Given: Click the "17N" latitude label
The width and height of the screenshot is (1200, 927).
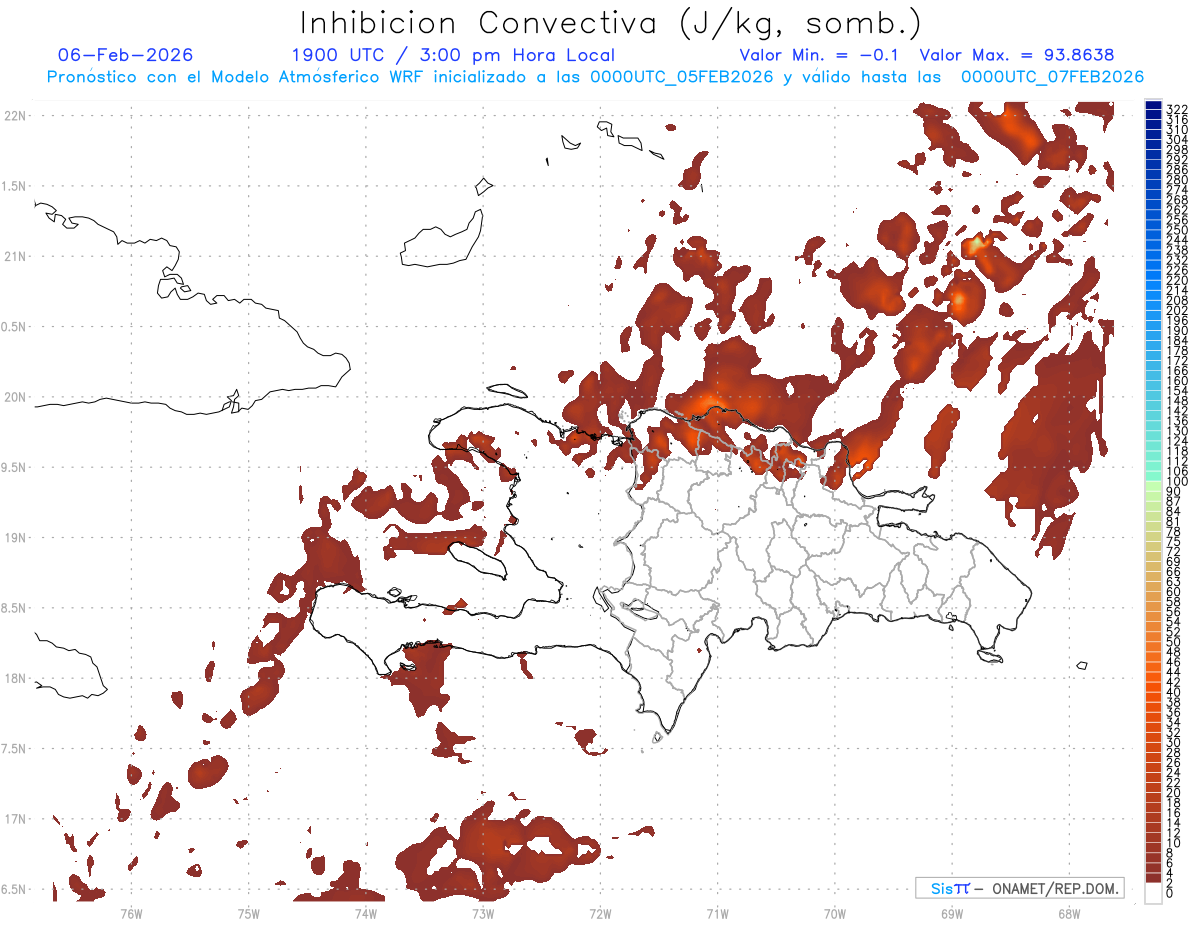Looking at the screenshot, I should 15,819.
